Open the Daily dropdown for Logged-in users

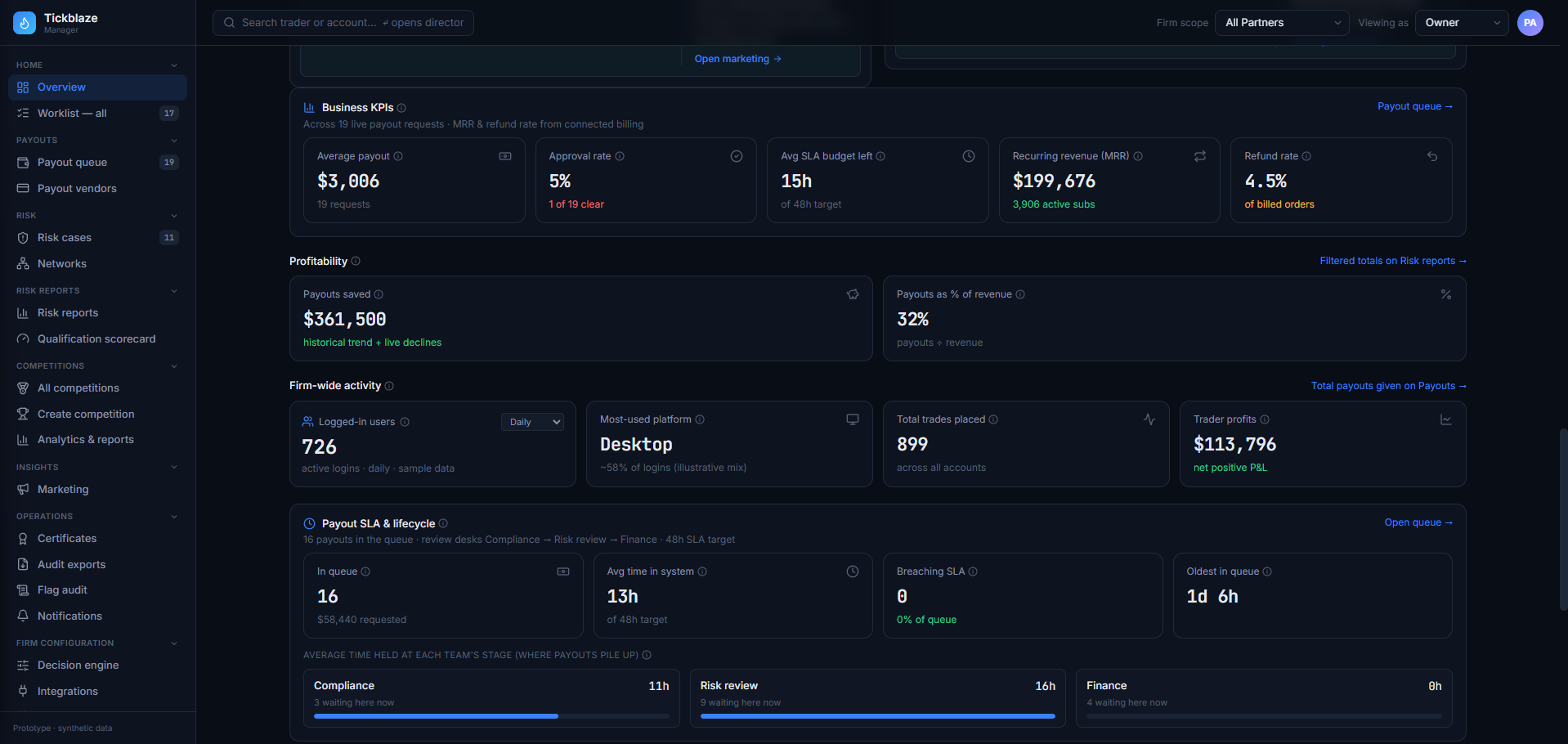[532, 422]
